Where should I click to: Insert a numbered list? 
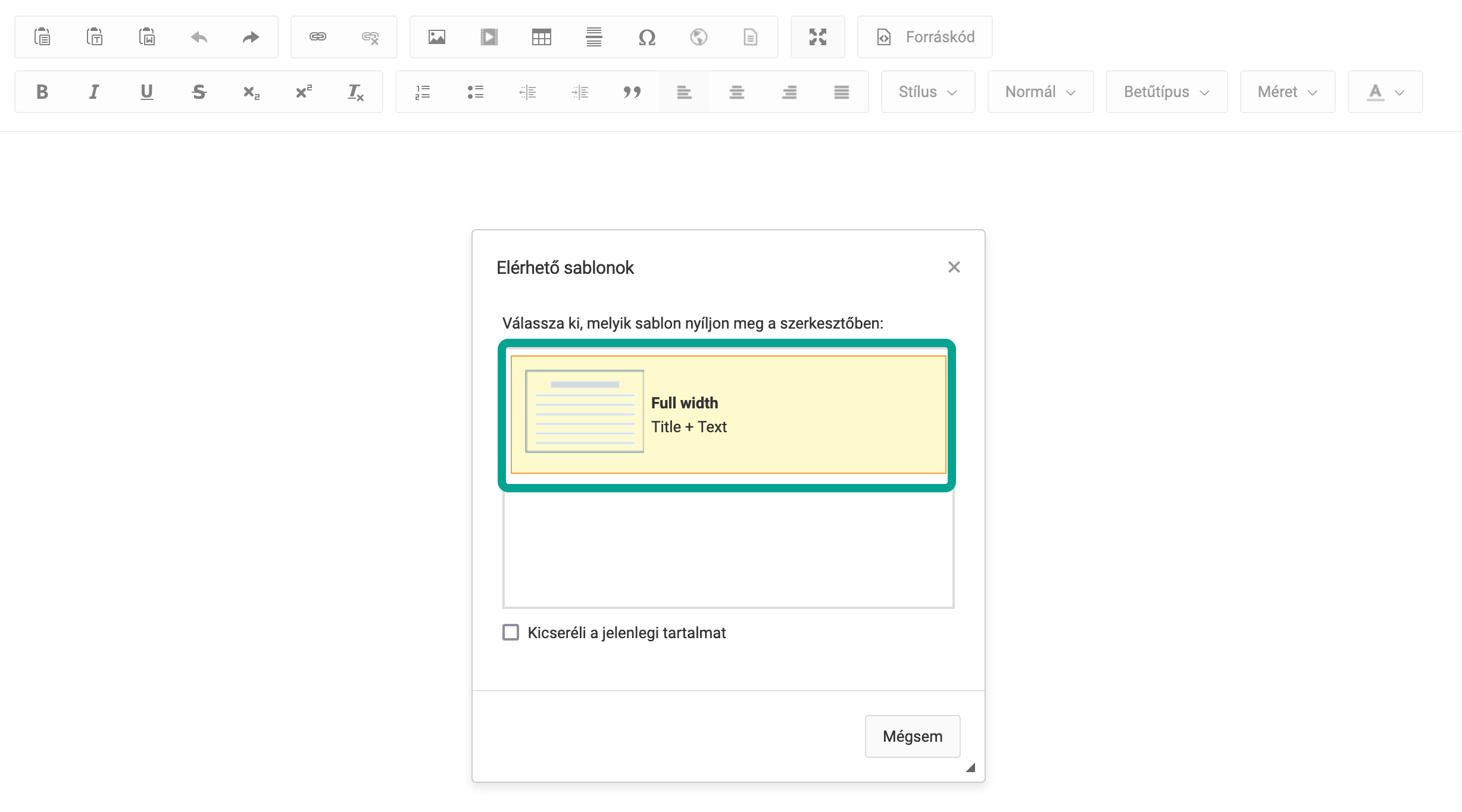423,92
